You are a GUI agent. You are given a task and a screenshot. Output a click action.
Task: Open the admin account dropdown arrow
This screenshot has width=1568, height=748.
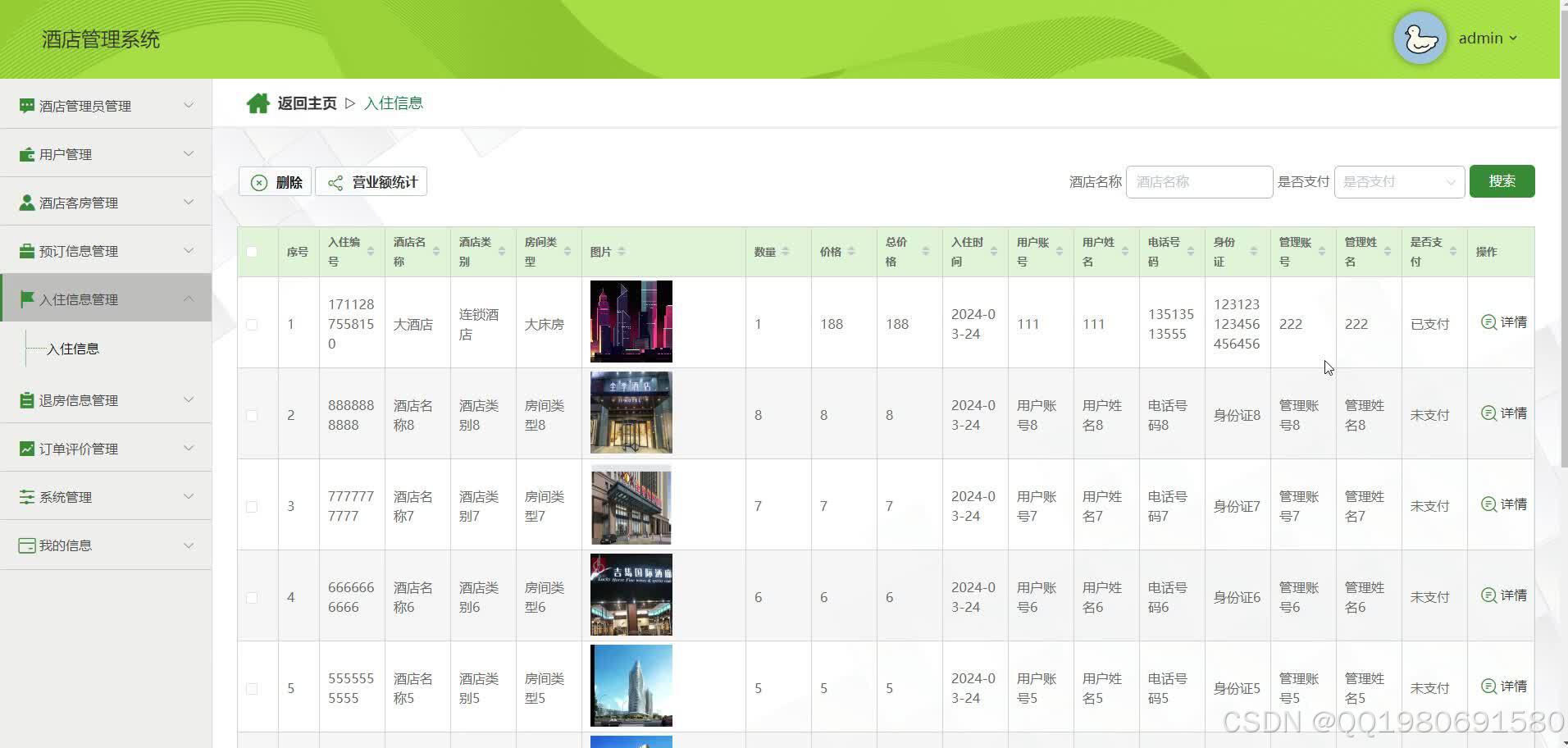[1513, 39]
